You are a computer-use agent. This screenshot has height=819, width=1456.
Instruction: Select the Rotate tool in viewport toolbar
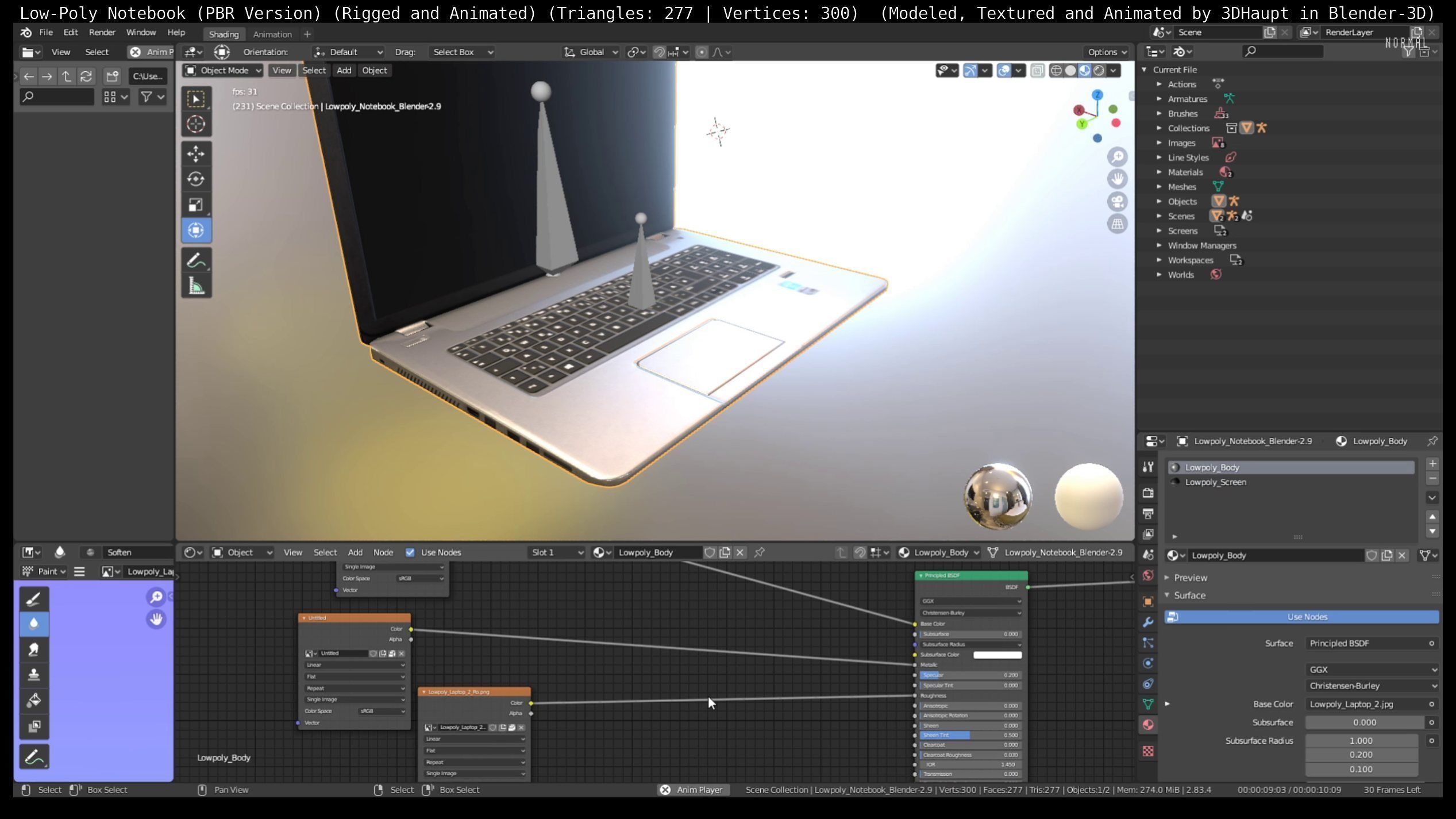196,179
